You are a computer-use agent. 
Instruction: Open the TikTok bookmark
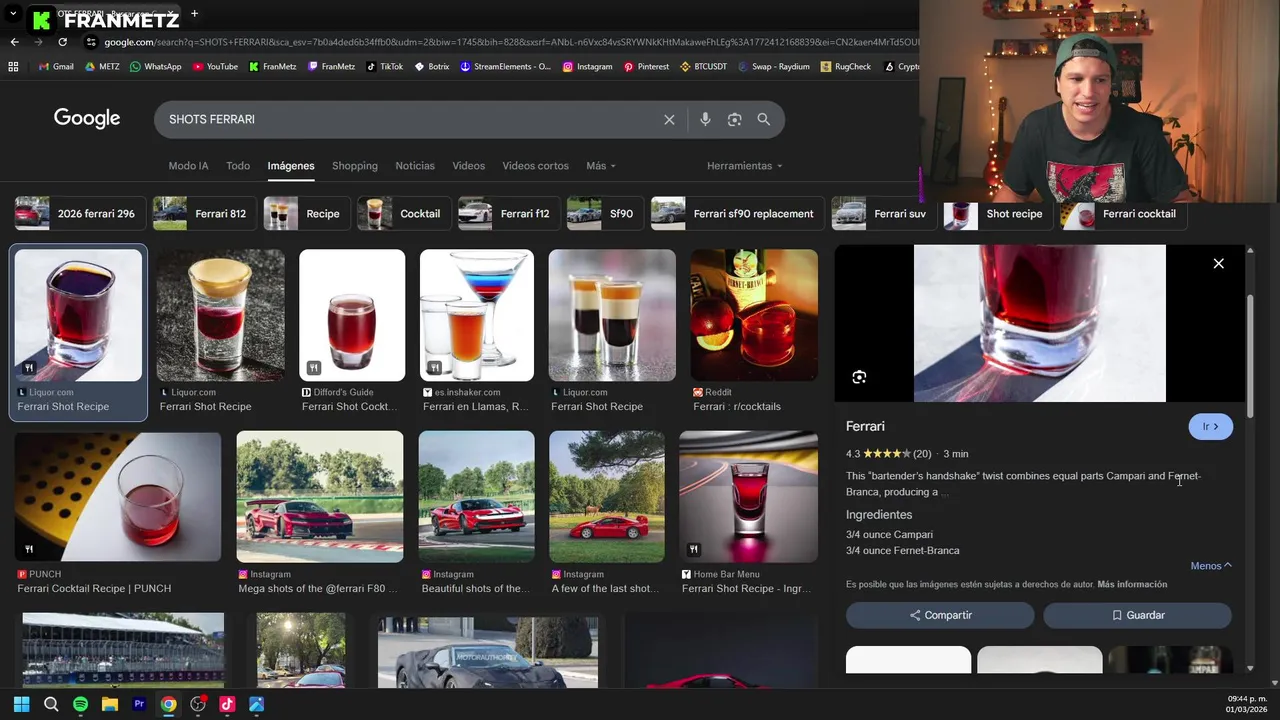click(x=384, y=67)
